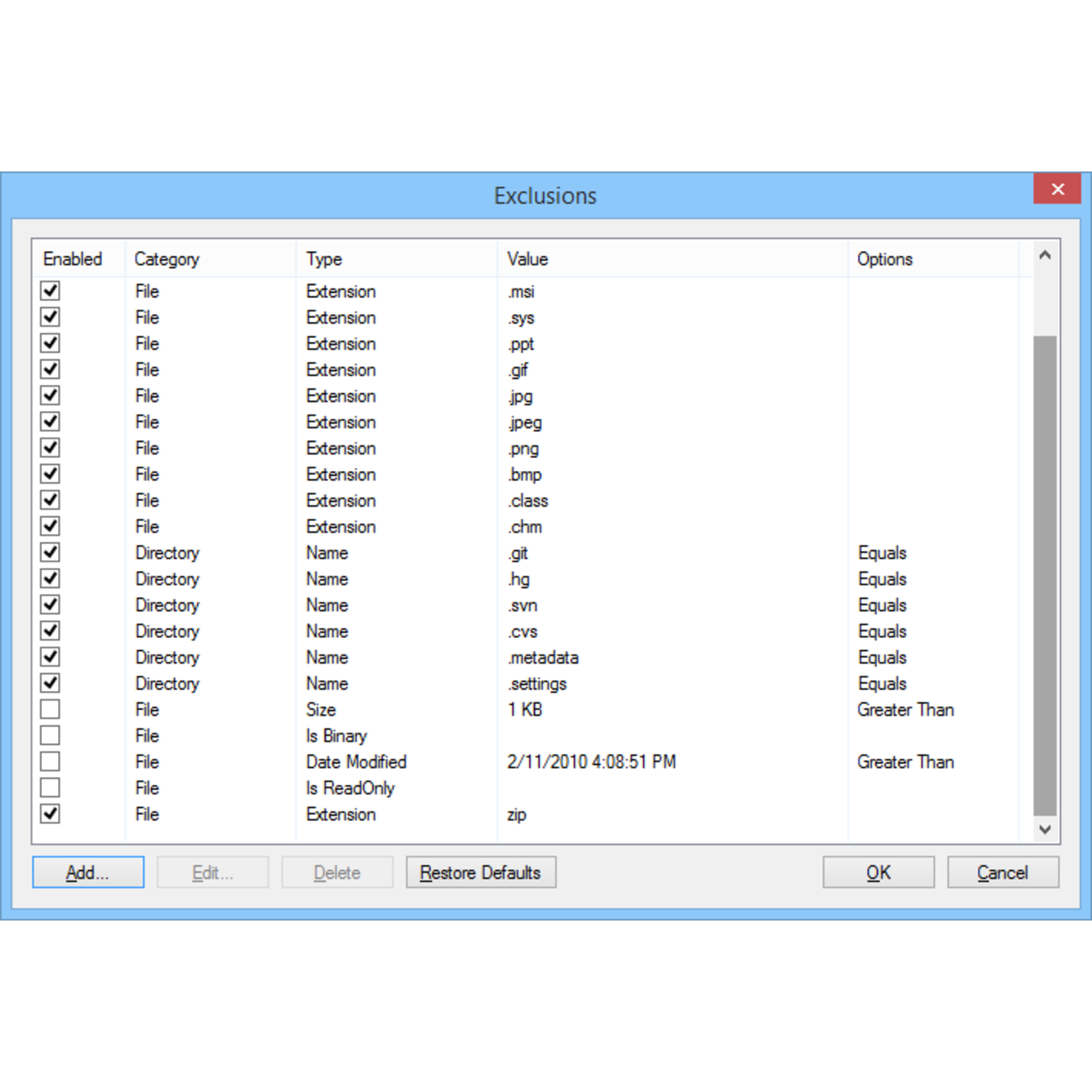Disable the .git directory exclusion
Image resolution: width=1092 pixels, height=1092 pixels.
click(x=49, y=552)
